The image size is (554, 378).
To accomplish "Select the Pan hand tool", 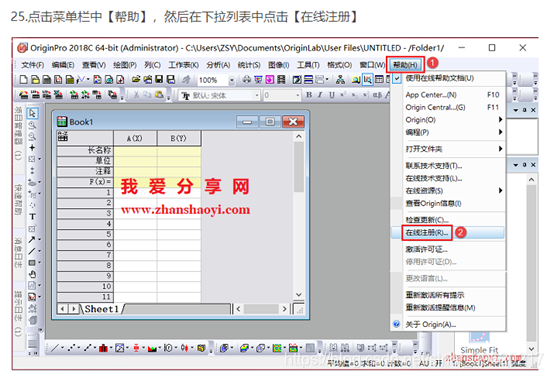I will point(32,274).
